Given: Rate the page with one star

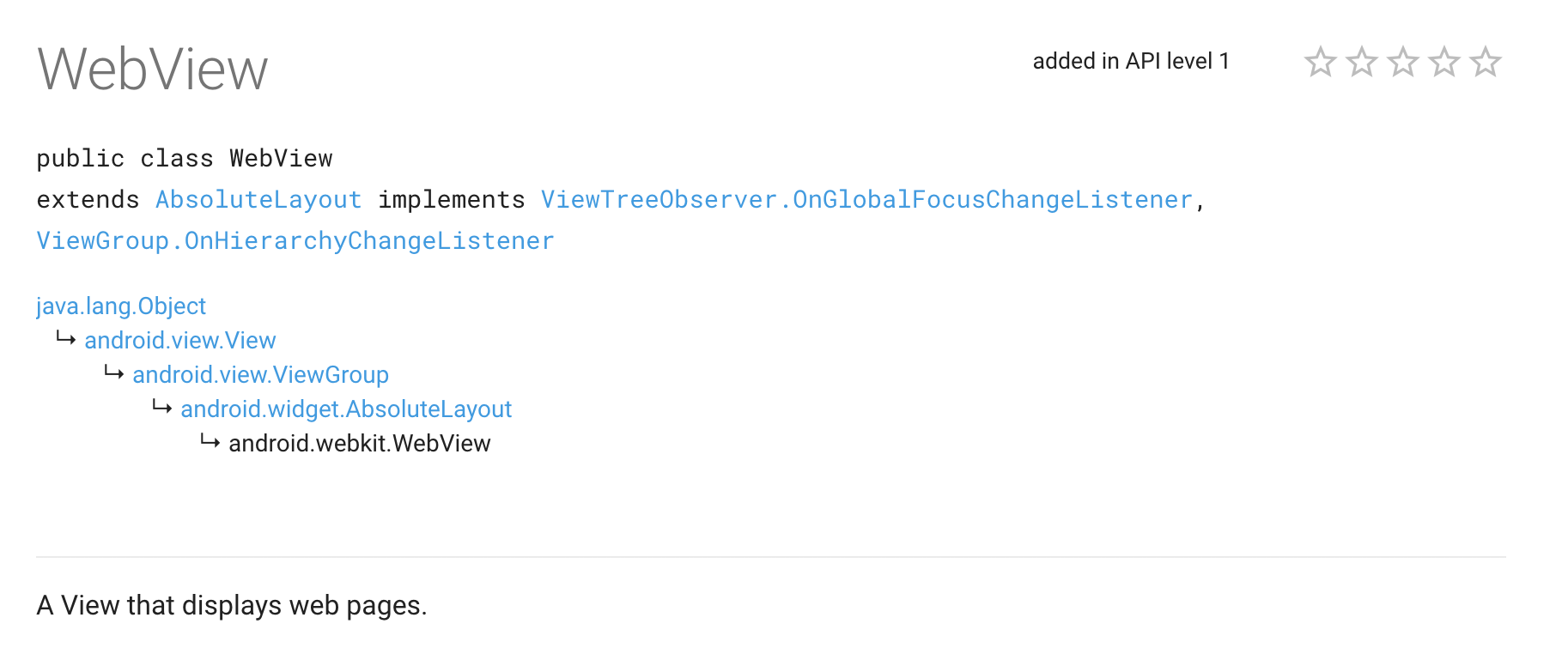Looking at the screenshot, I should point(1320,62).
